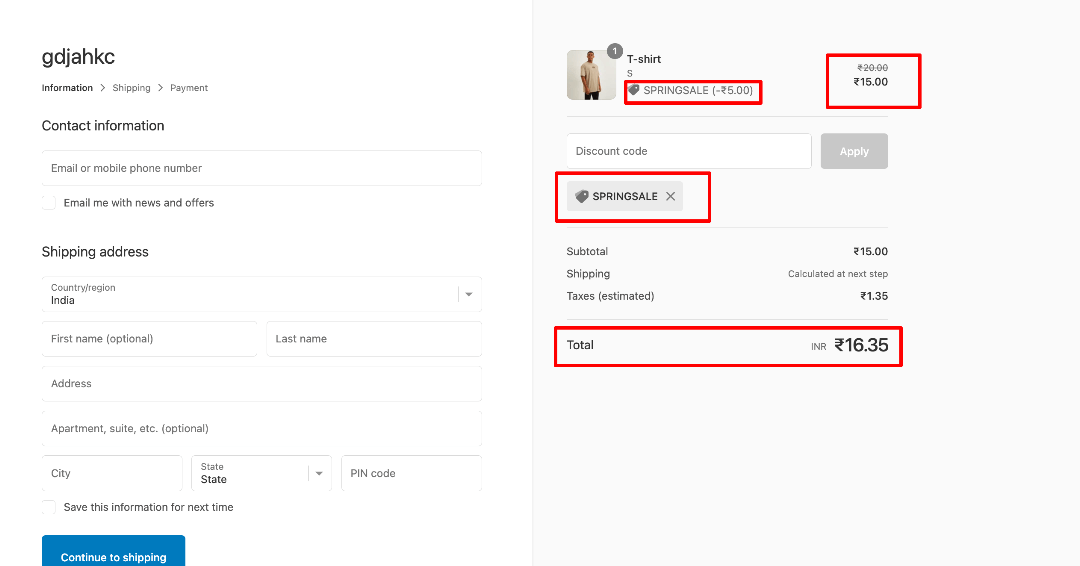Open the T-shirt product thumbnail
The height and width of the screenshot is (566, 1080).
point(591,75)
